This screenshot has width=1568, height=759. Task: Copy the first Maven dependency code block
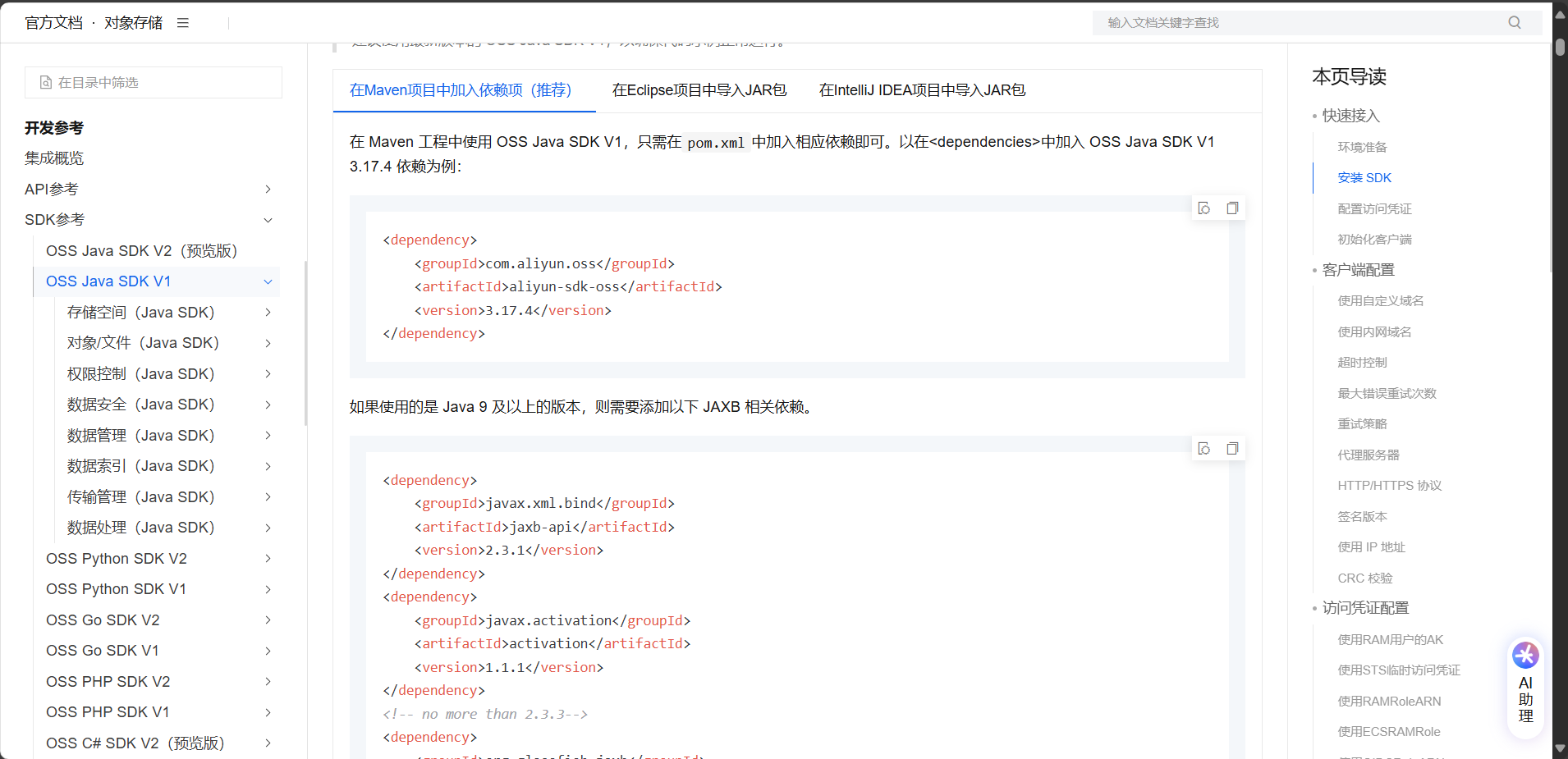1232,208
